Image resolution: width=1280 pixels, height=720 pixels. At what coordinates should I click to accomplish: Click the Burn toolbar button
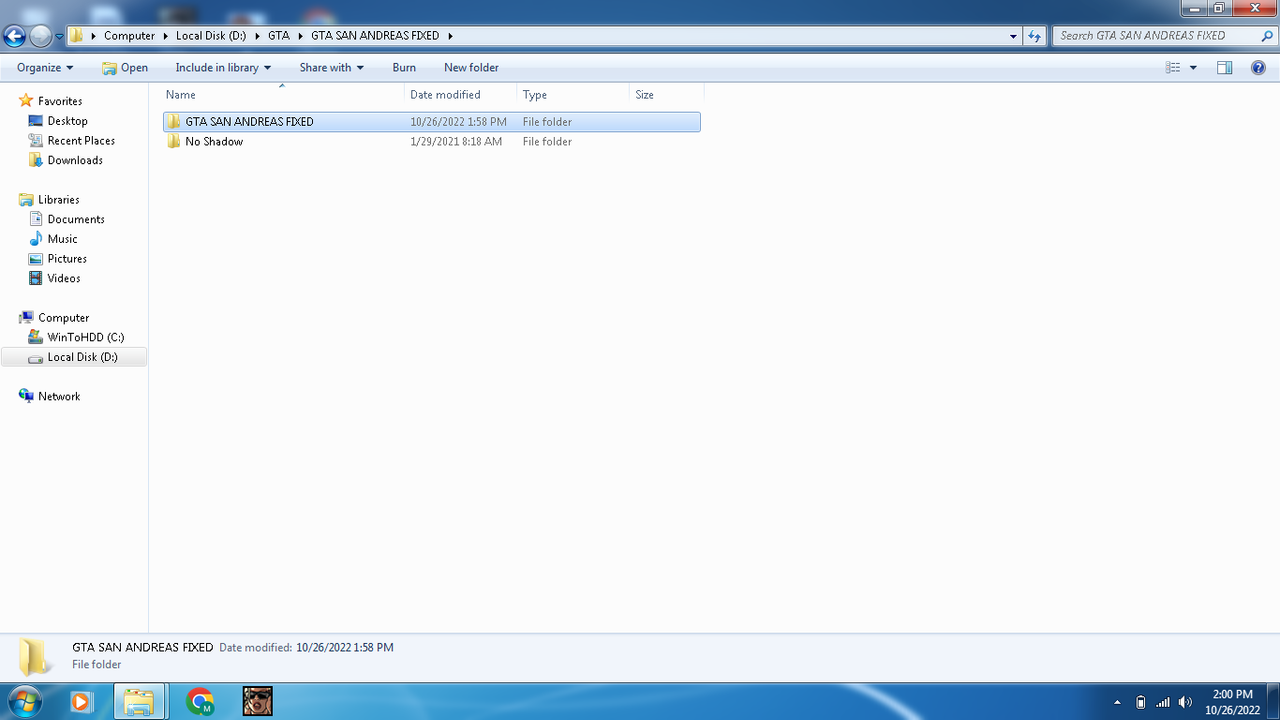coord(404,68)
